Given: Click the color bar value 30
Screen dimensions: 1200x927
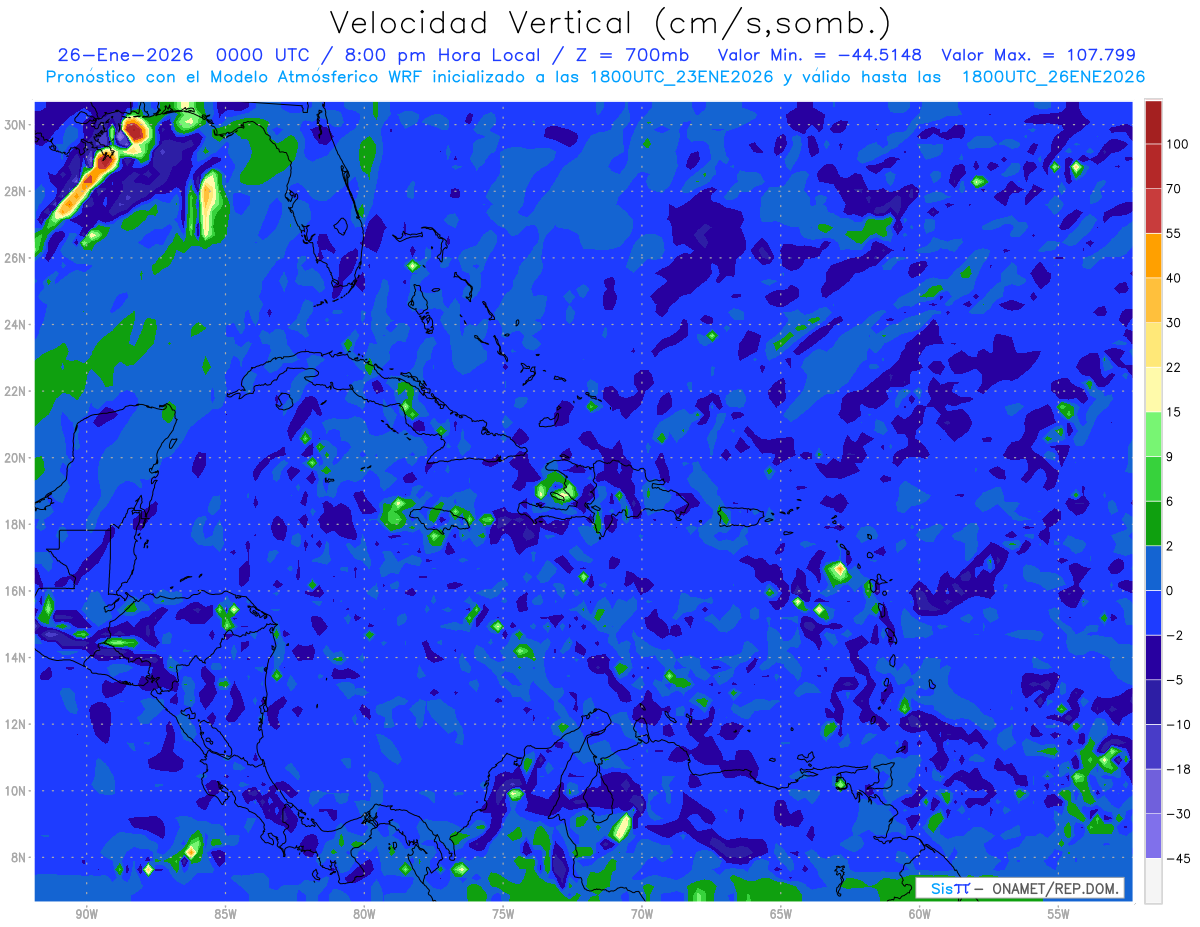Looking at the screenshot, I should coord(1175,323).
